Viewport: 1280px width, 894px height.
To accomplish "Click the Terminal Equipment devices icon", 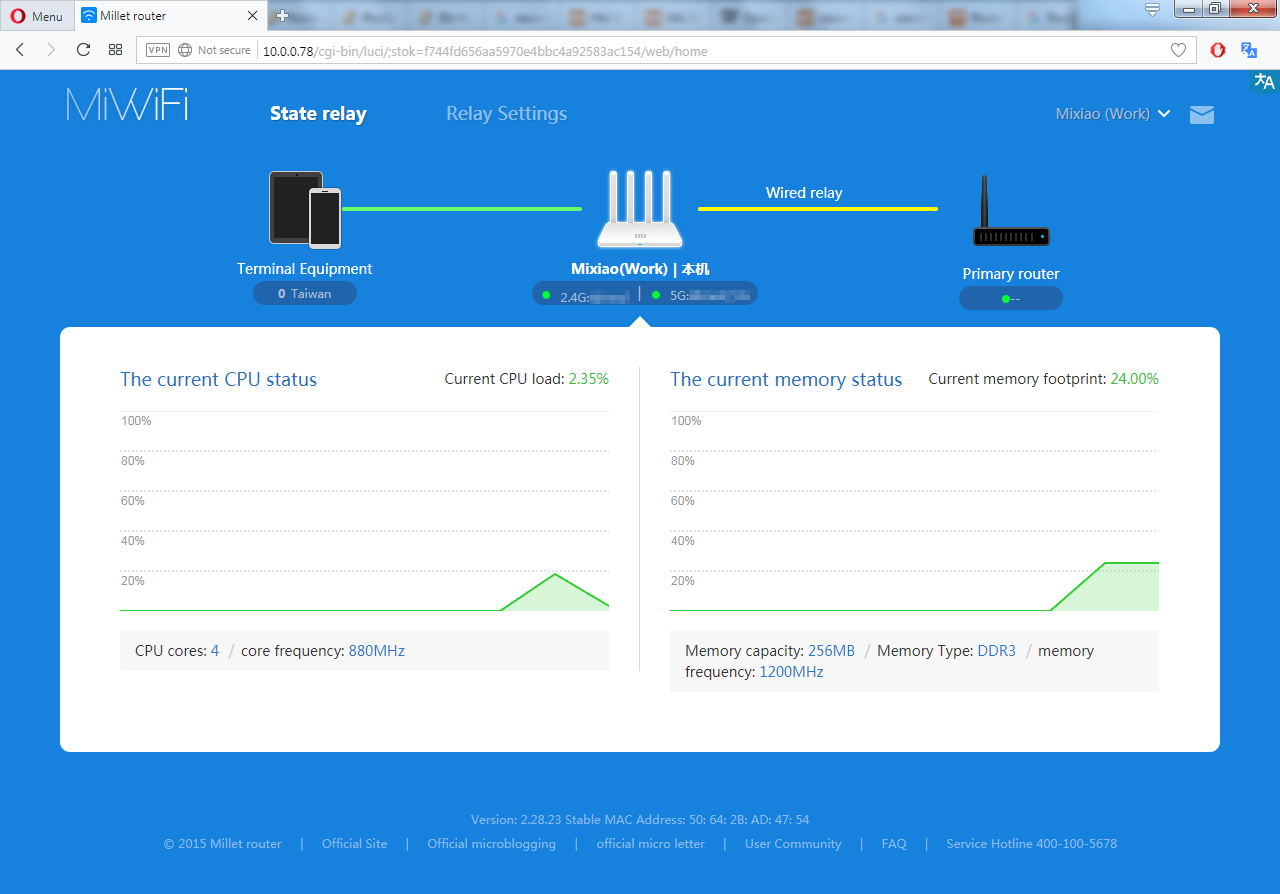I will [x=305, y=209].
